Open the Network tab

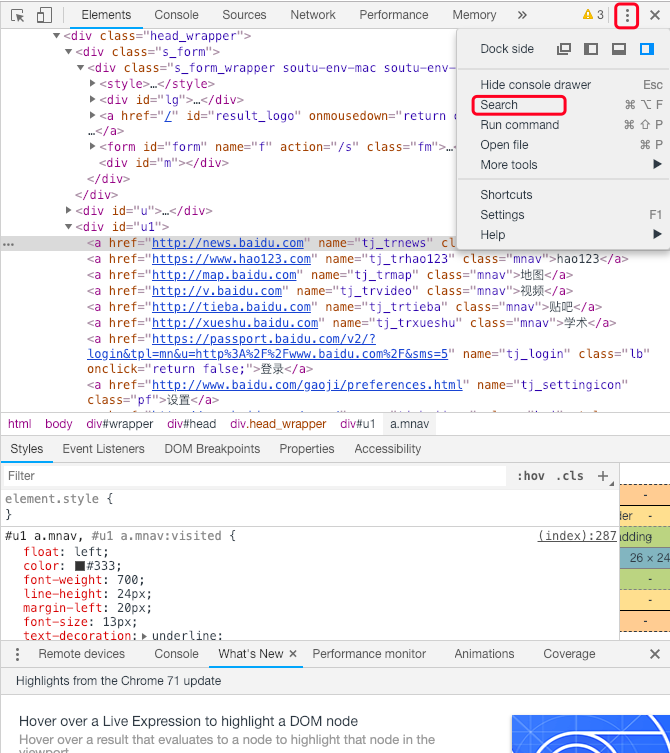(313, 15)
